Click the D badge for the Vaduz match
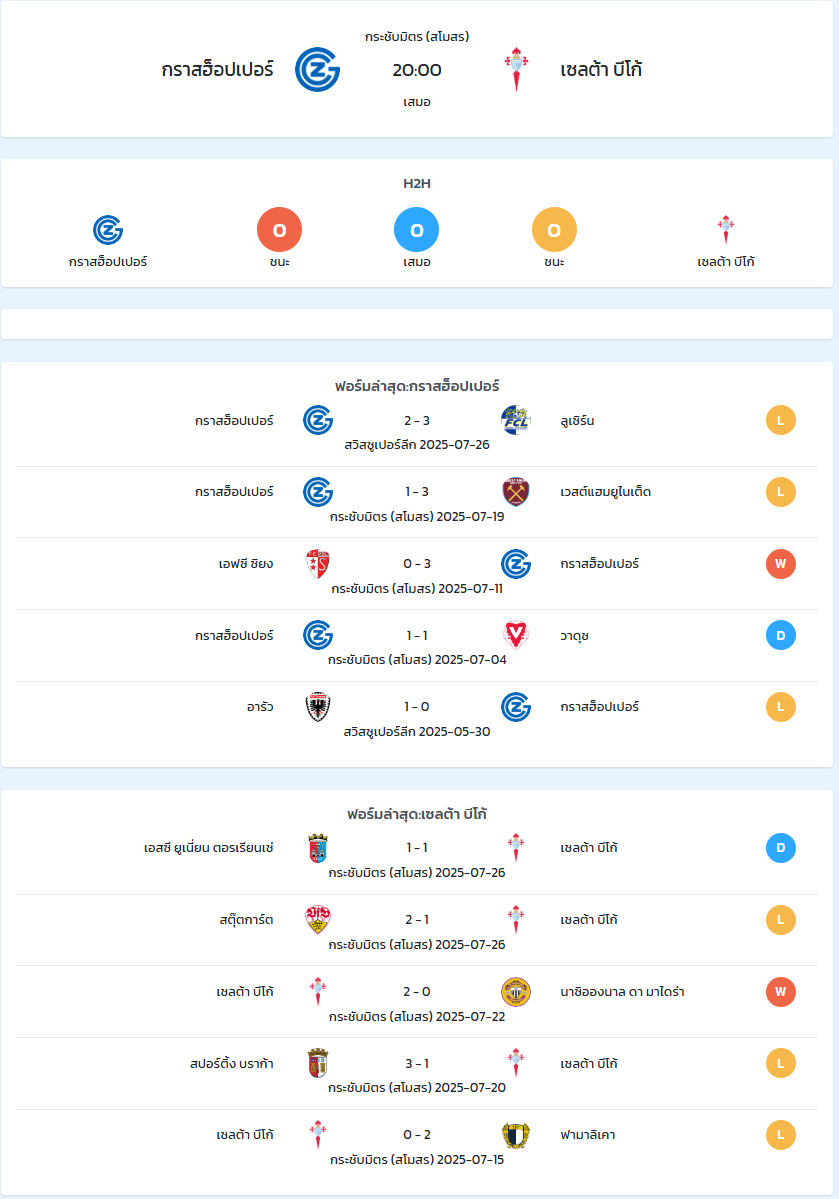Screen dimensions: 839x1199 point(781,635)
